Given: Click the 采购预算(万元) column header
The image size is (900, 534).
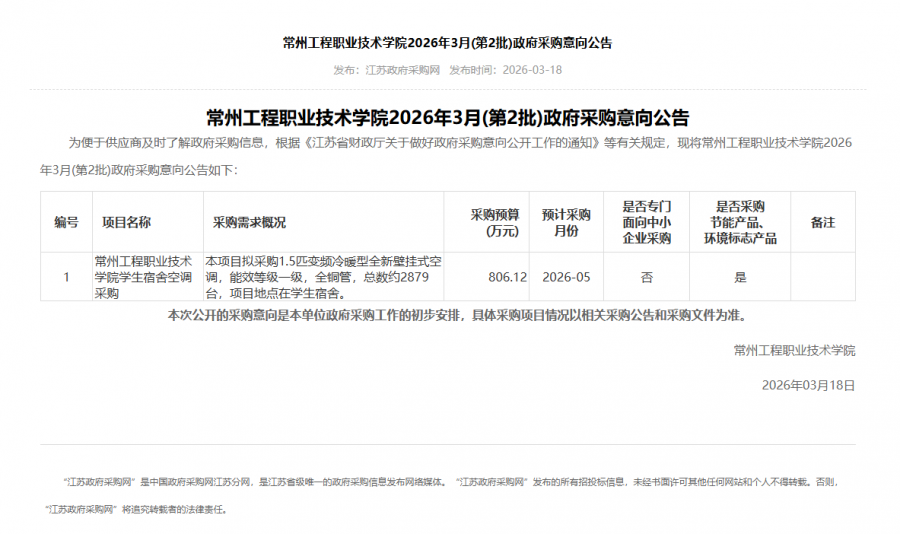Looking at the screenshot, I should pyautogui.click(x=495, y=222).
